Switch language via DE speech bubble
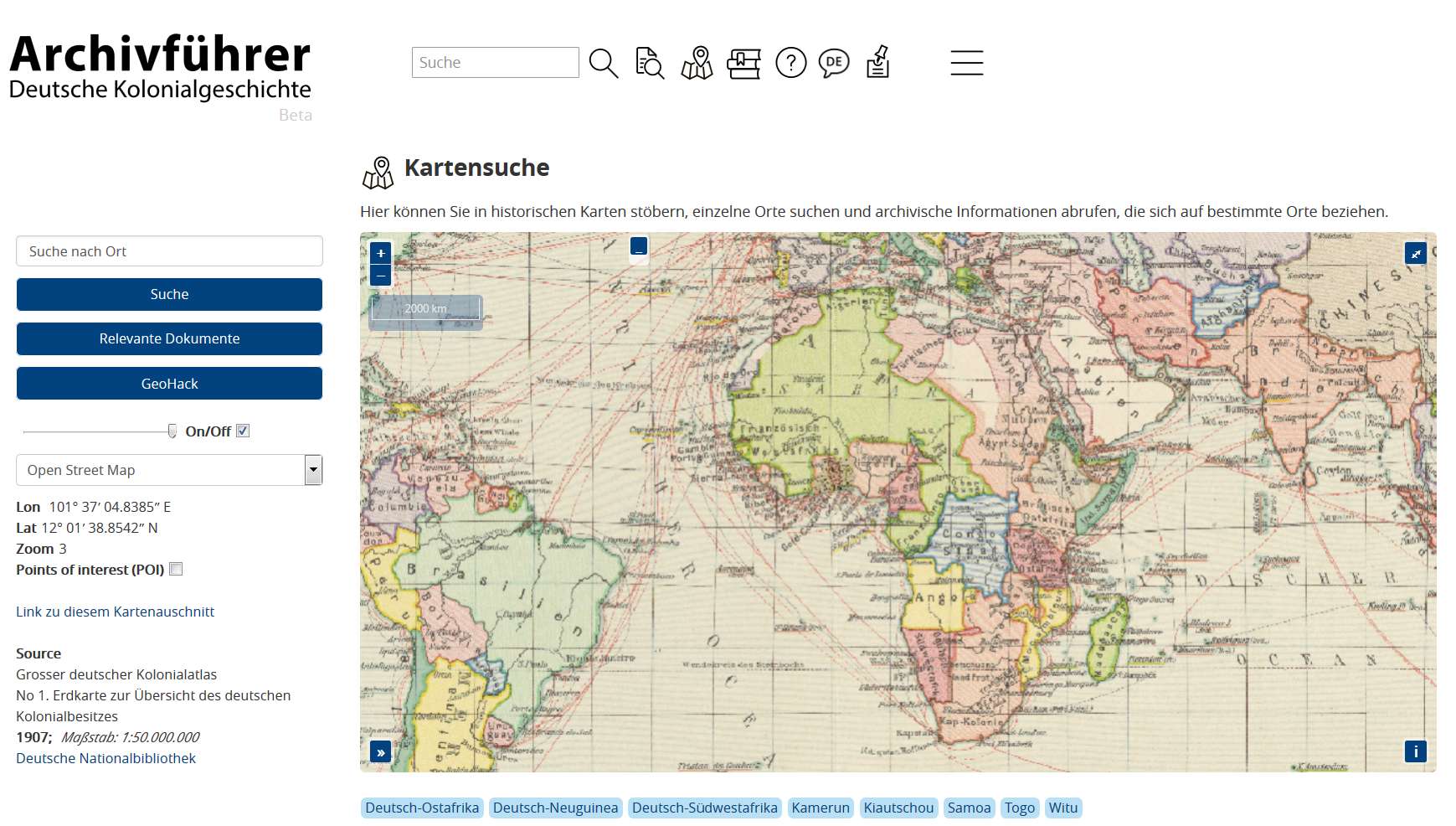 (834, 63)
